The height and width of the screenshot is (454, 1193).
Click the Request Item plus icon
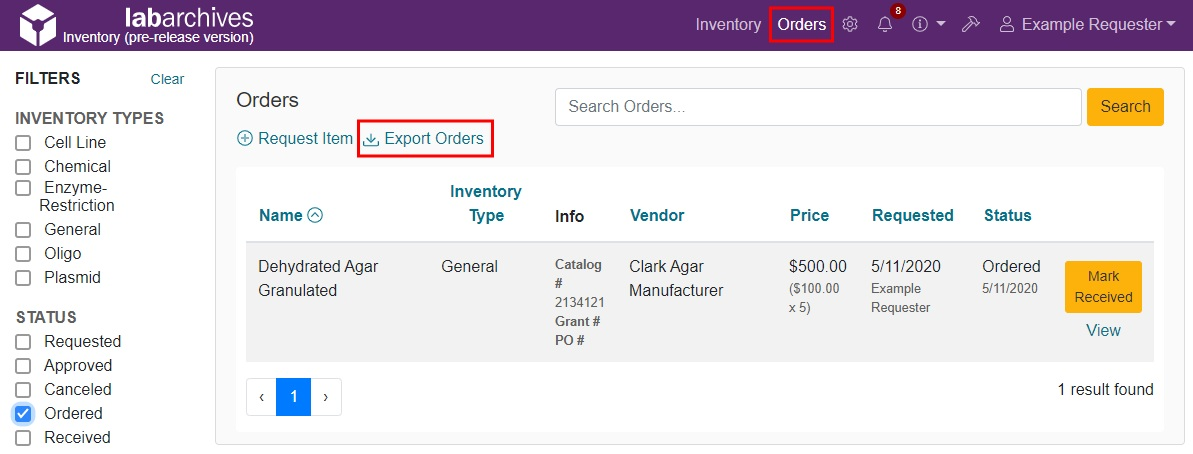point(245,139)
